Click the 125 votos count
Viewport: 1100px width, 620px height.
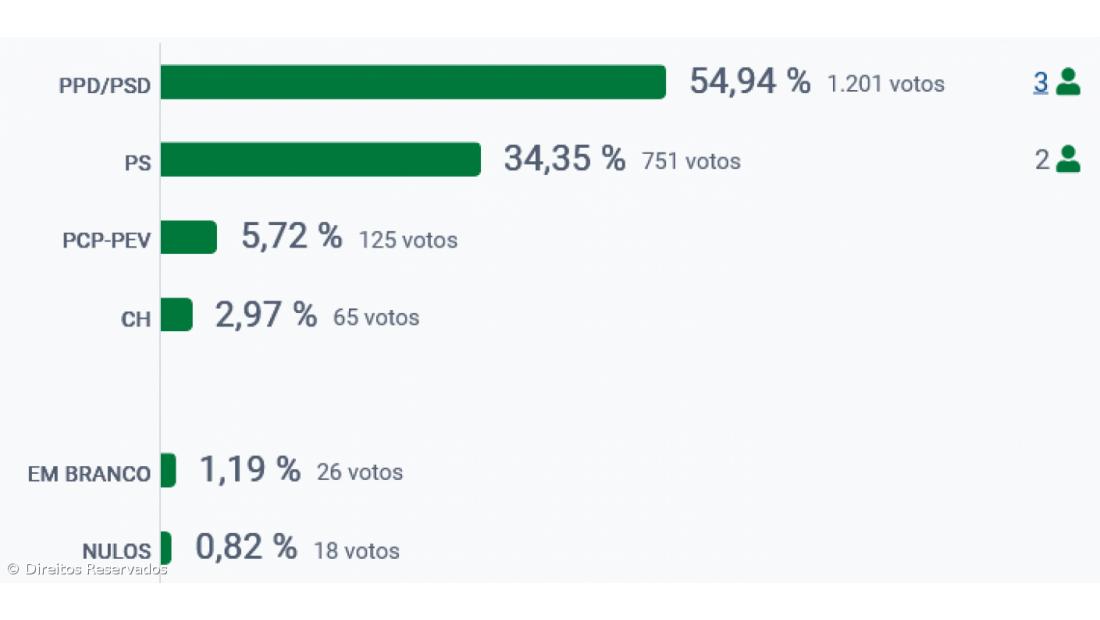point(408,240)
